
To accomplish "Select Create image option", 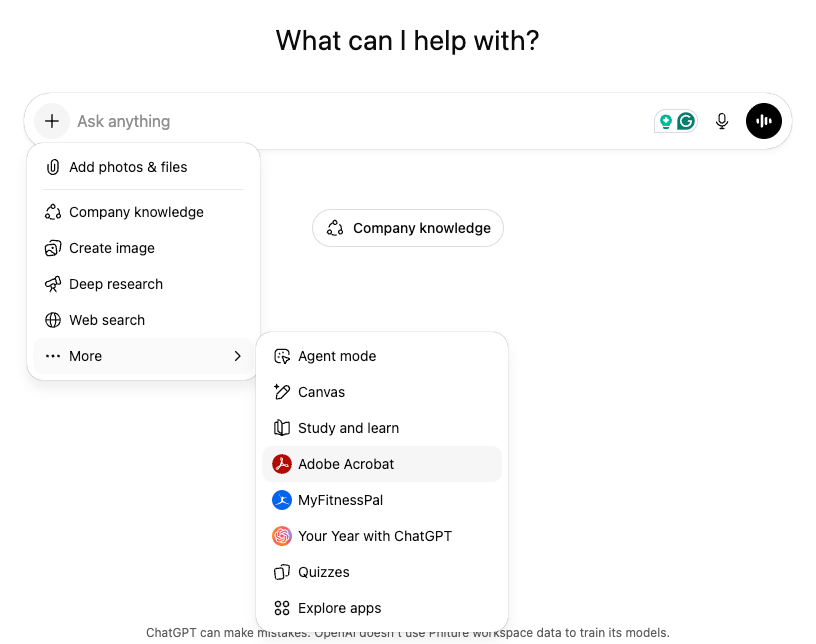I will point(111,248).
